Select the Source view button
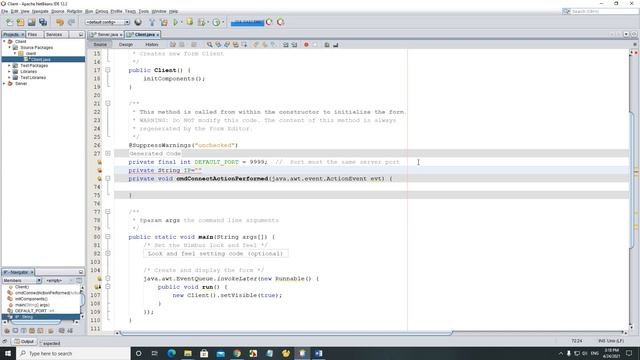640x360 pixels. pos(100,44)
